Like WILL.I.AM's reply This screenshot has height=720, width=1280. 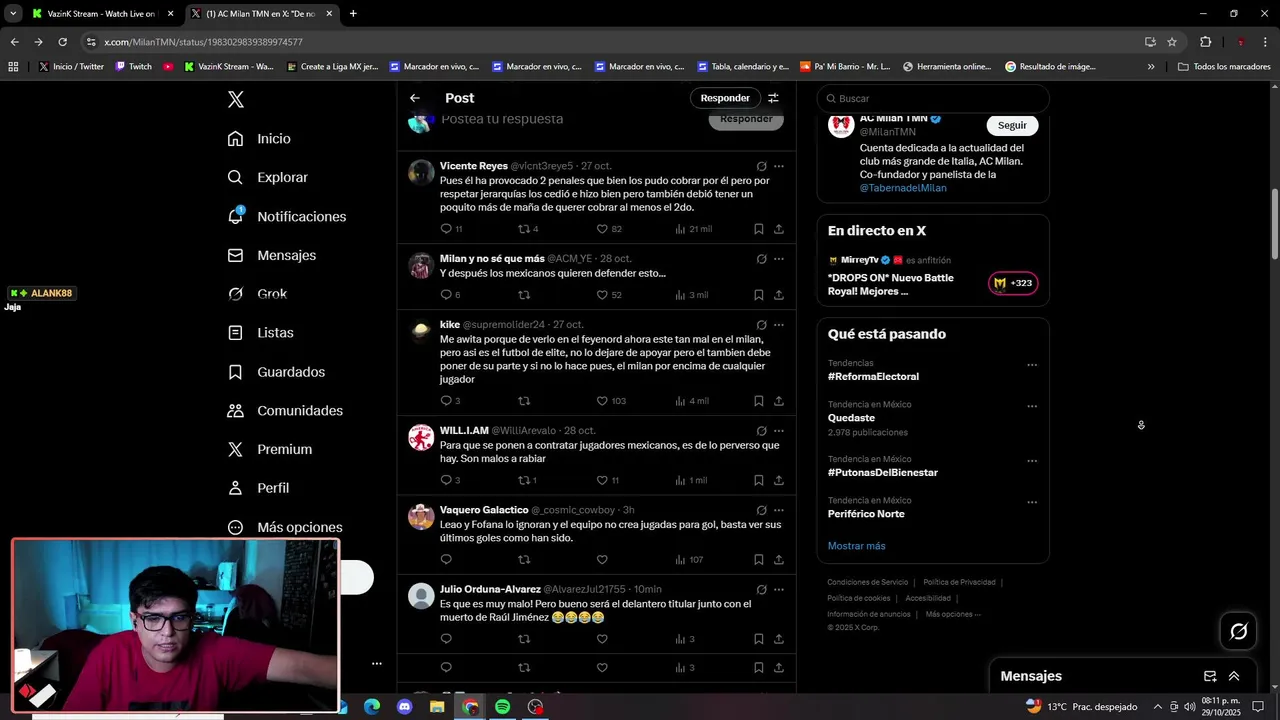pos(602,480)
